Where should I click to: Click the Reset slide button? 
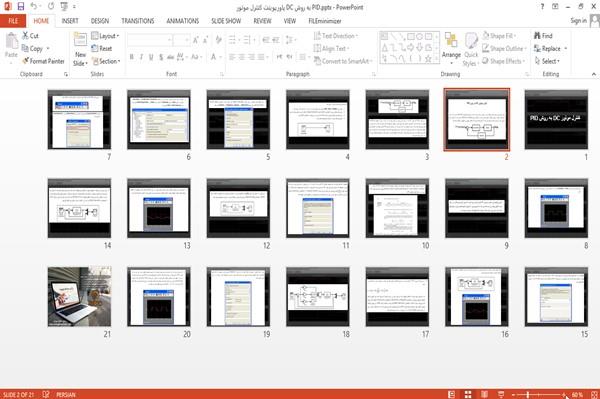point(102,49)
